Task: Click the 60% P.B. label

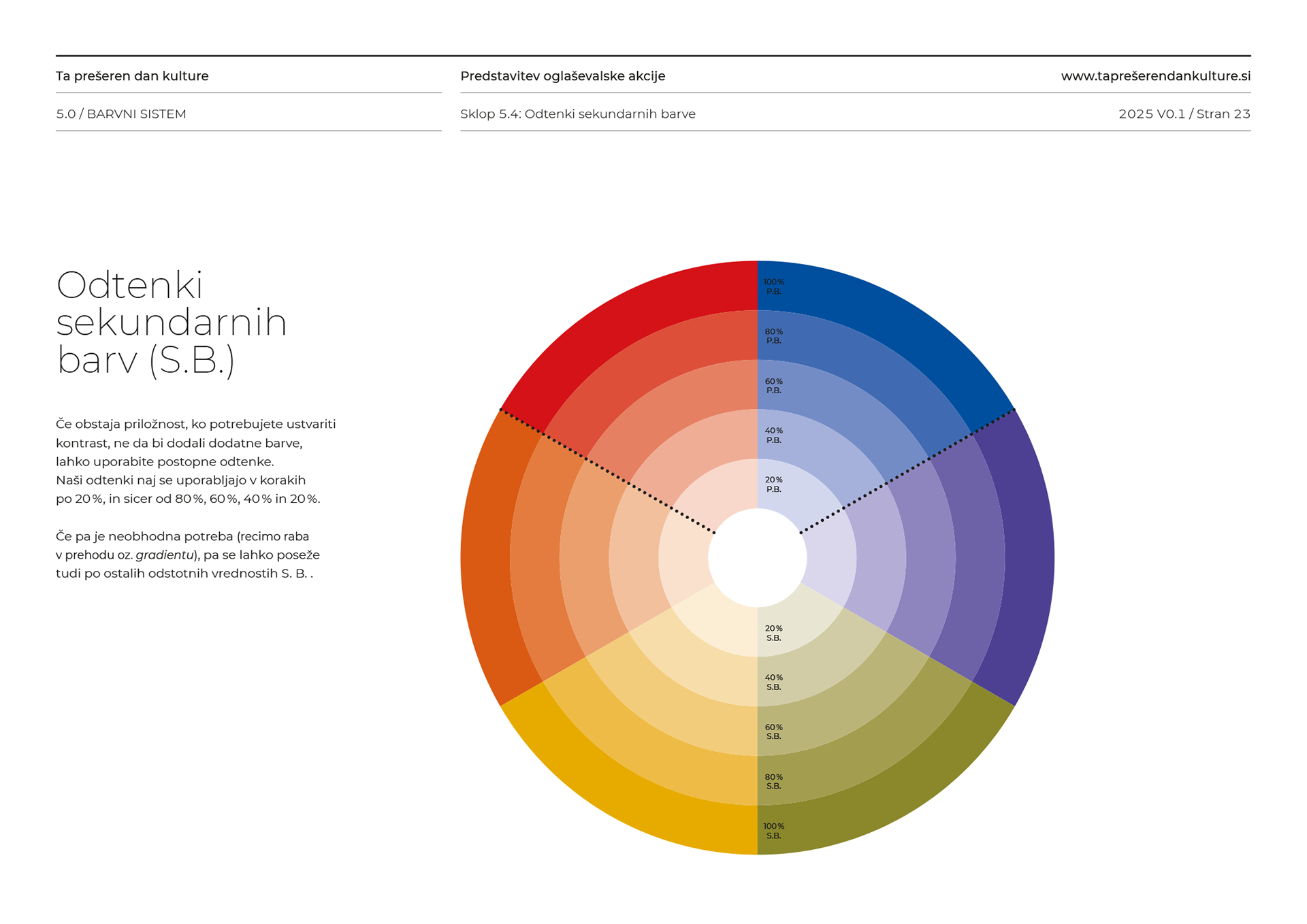Action: 773,386
